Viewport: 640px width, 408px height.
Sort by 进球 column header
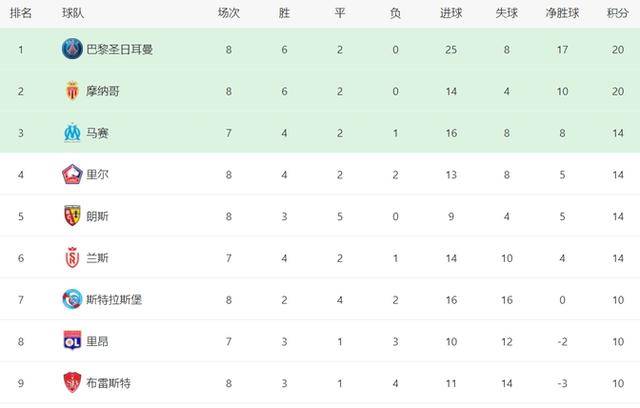click(451, 13)
